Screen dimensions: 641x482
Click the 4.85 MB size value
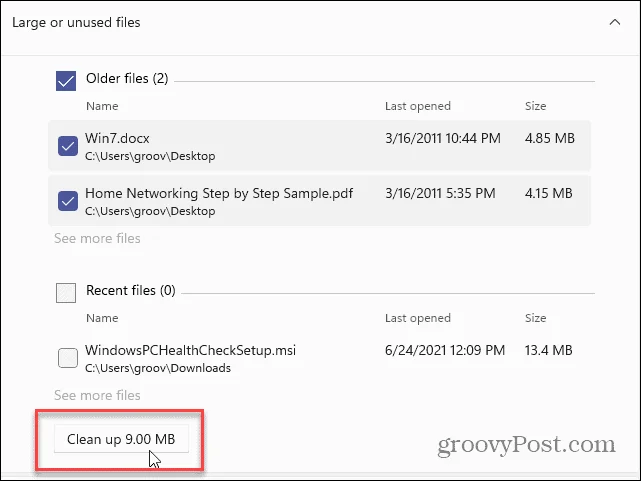point(550,138)
